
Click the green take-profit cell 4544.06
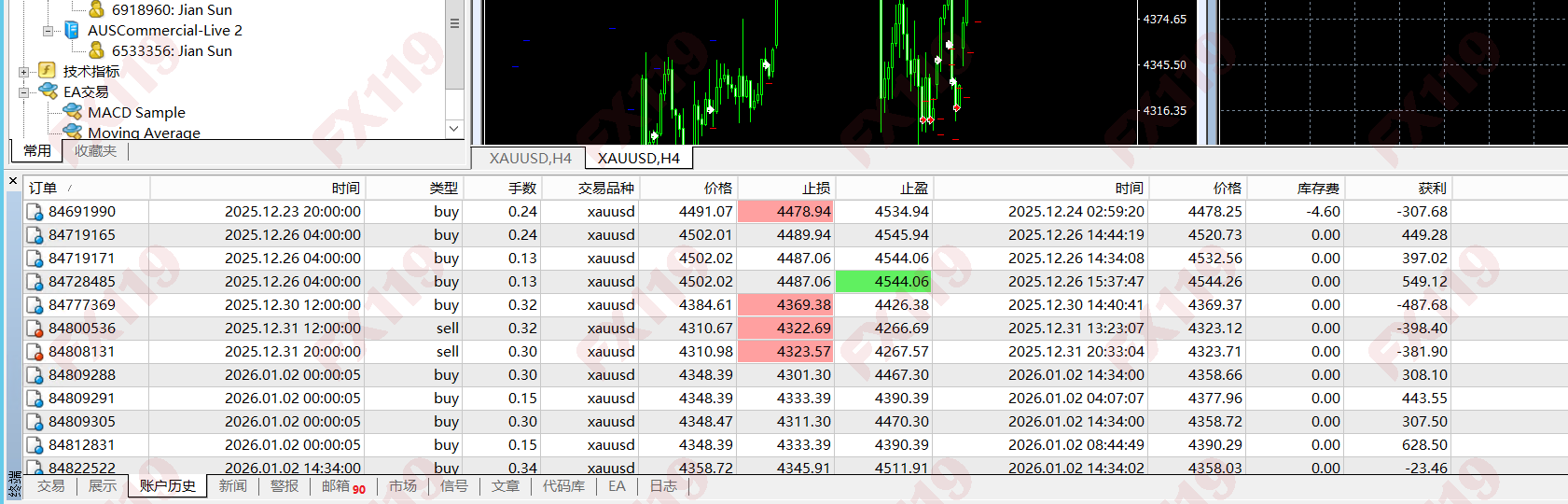pos(883,282)
